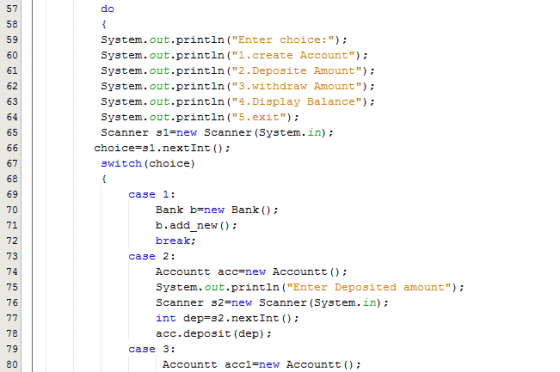Image resolution: width=560 pixels, height=372 pixels.
Task: Click 'case 3:' label
Action: click(152, 349)
